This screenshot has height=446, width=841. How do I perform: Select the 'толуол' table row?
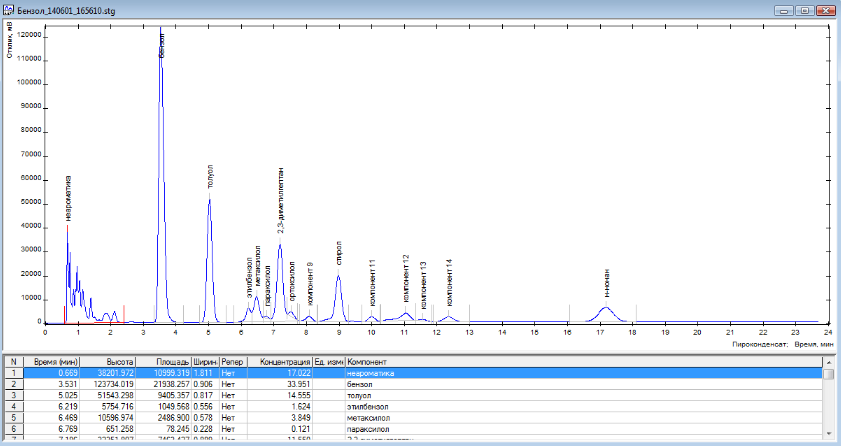pyautogui.click(x=360, y=396)
